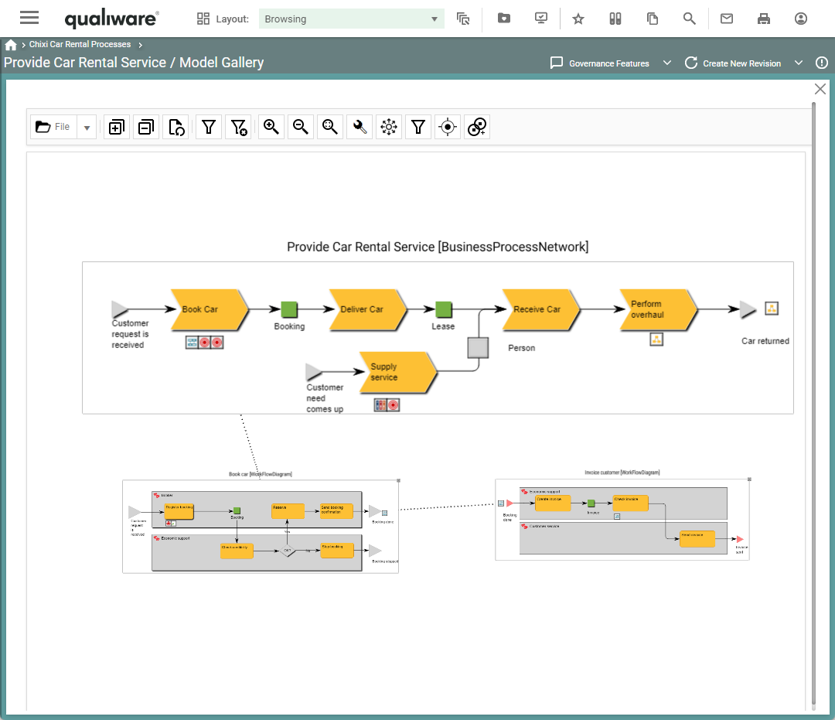The image size is (835, 720).
Task: Click the center target icon
Action: pos(447,127)
